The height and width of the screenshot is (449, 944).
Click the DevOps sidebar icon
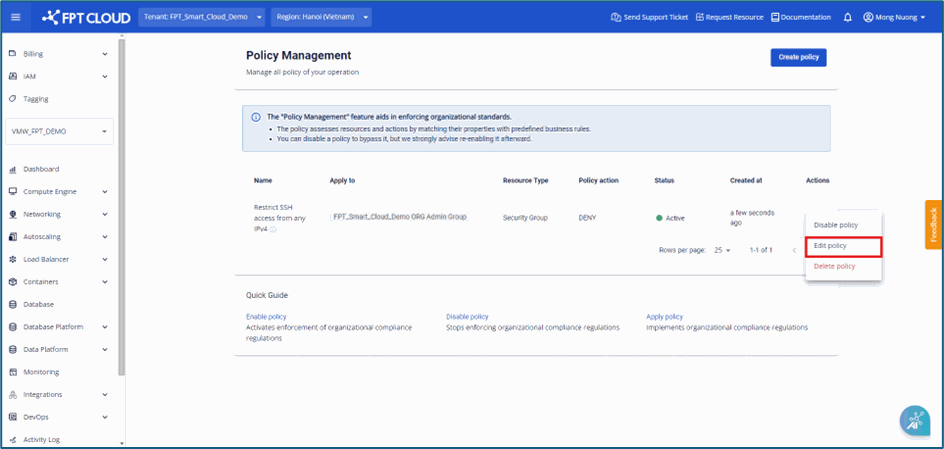[12, 417]
